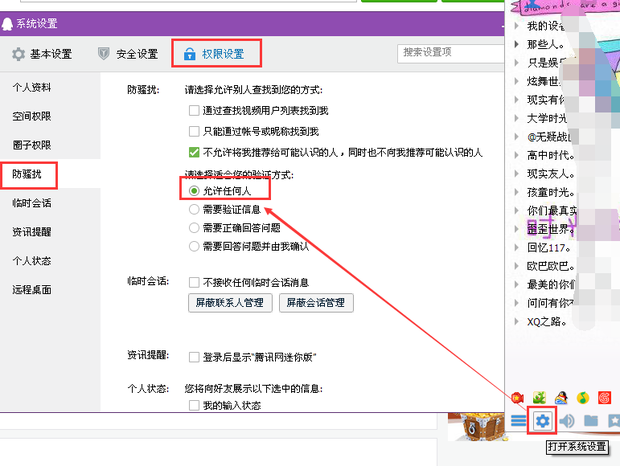Focus the 搜索设置项 search field

point(451,53)
